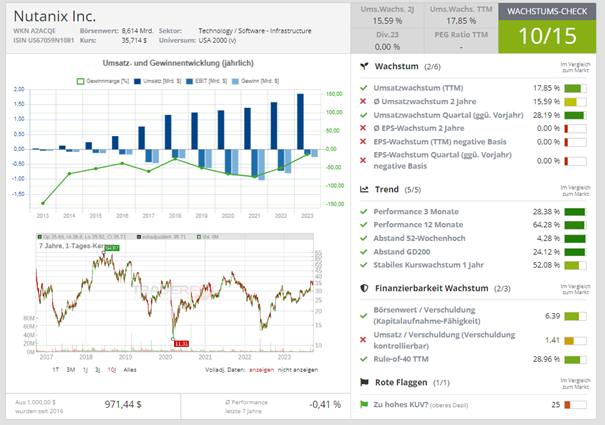Image resolution: width=605 pixels, height=425 pixels.
Task: Click 'nicht anzeigen' for Volladj. Daten
Action: click(x=298, y=370)
